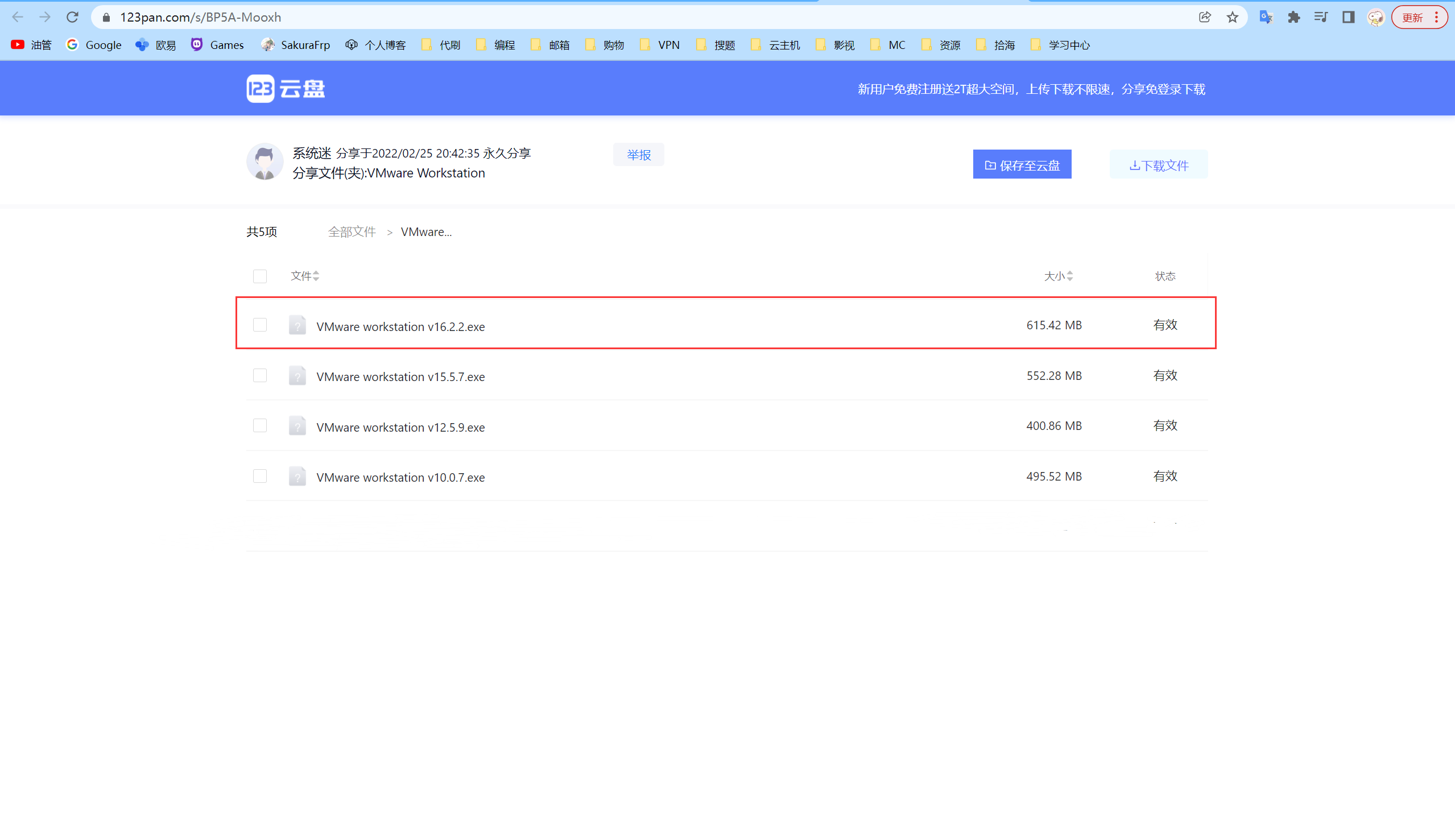Tick checkbox for VMware workstation v15.5.7.exe
The height and width of the screenshot is (840, 1455).
click(x=259, y=375)
